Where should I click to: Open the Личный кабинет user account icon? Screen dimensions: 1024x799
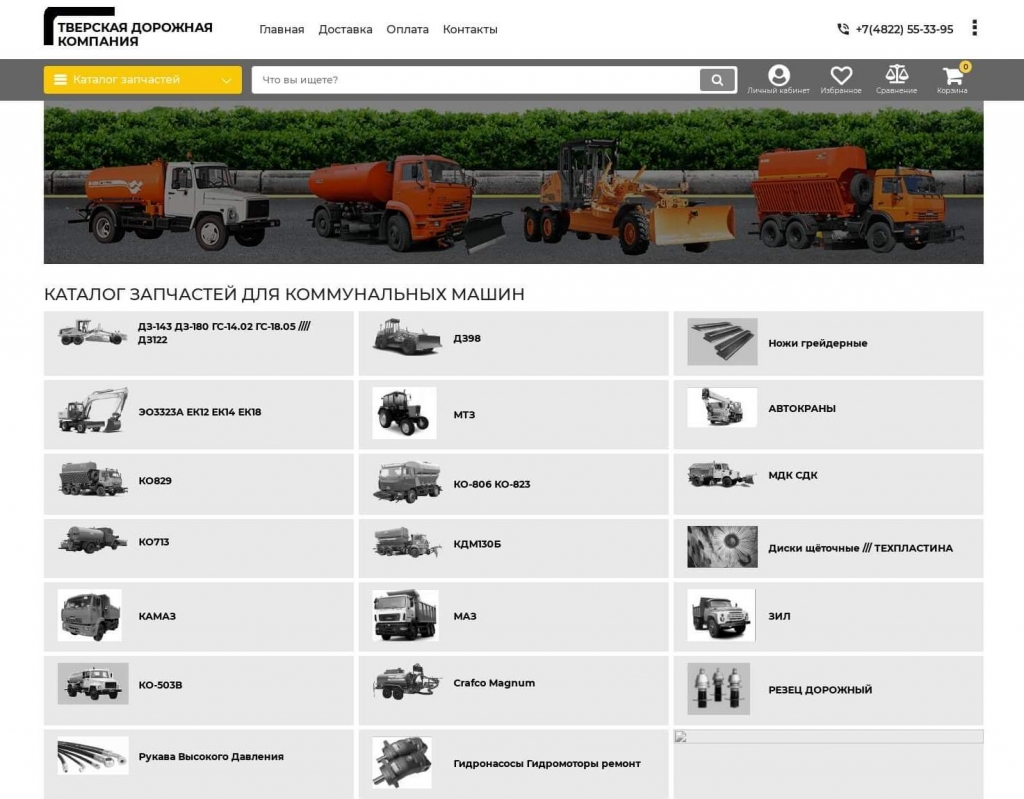coord(778,78)
